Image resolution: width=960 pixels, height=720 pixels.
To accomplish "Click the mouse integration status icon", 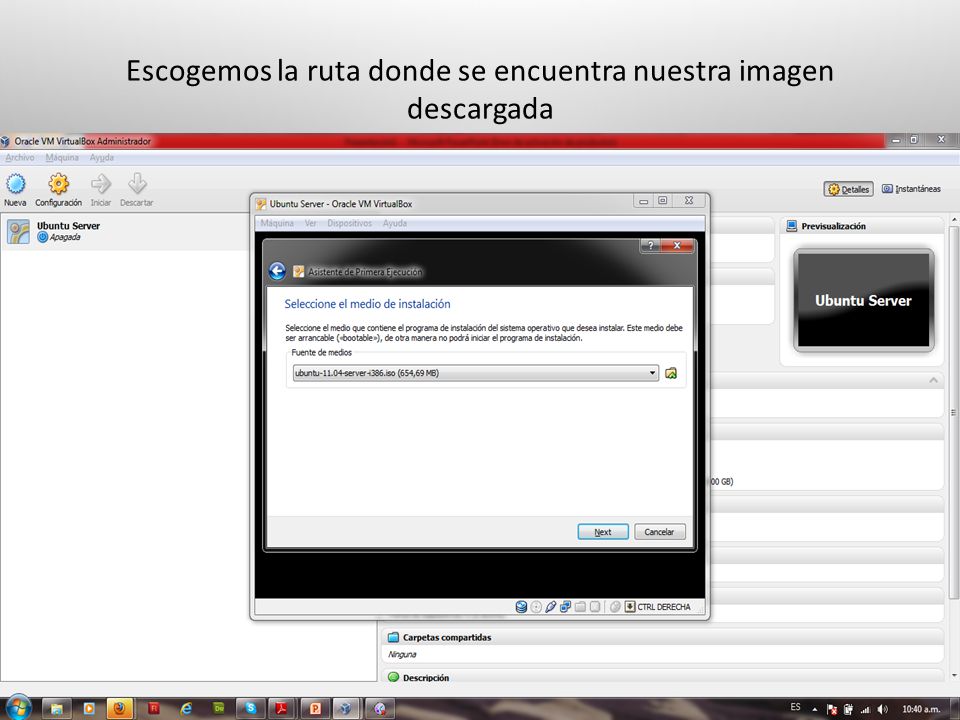I will [x=615, y=607].
